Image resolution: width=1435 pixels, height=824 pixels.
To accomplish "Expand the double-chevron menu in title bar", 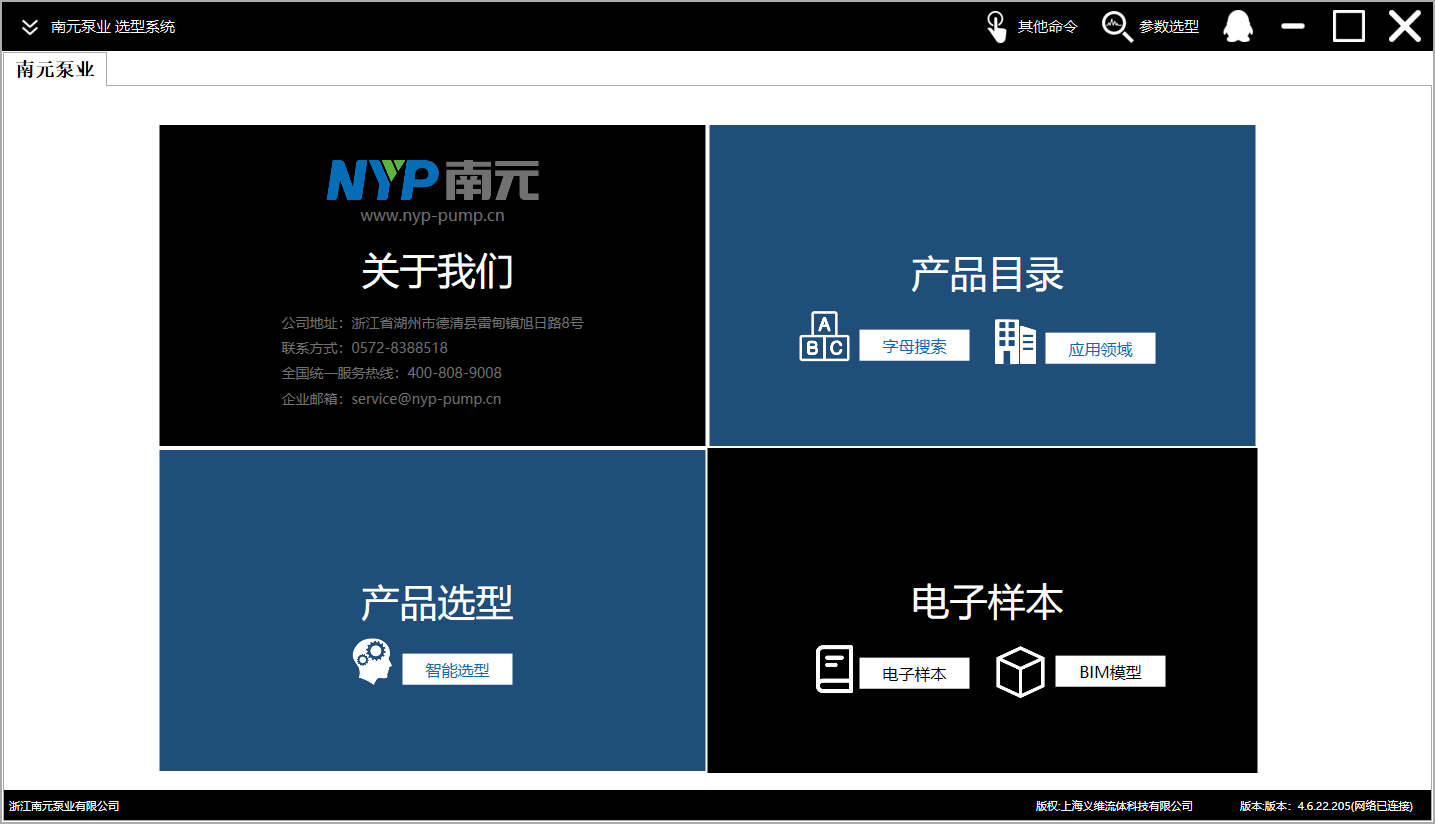I will pyautogui.click(x=30, y=27).
